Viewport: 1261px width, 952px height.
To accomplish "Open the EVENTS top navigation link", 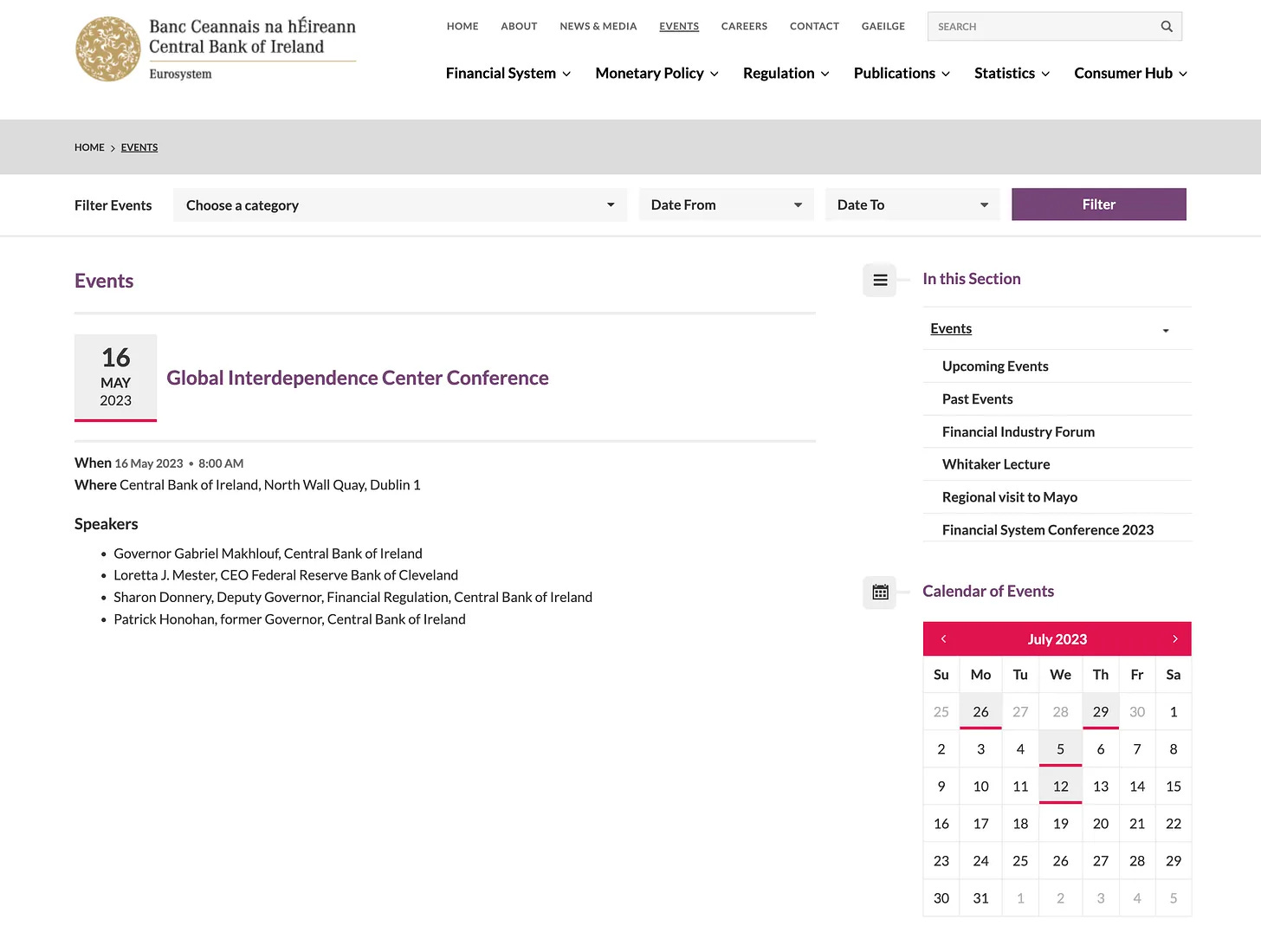I will (x=679, y=27).
